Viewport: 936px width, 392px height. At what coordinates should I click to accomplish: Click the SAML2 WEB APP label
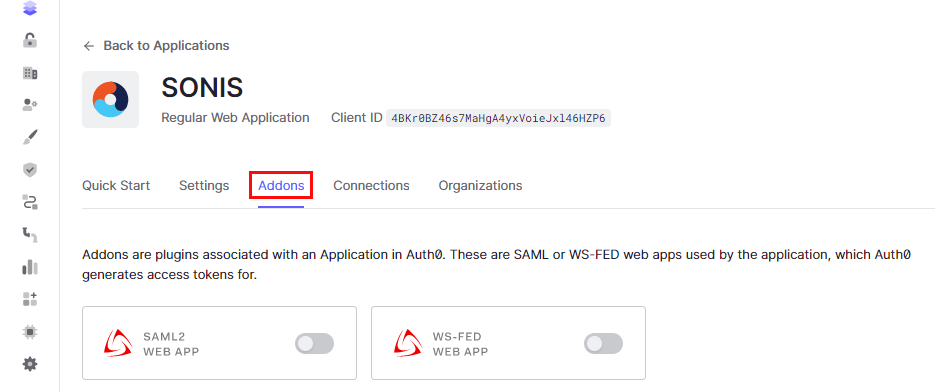[171, 344]
